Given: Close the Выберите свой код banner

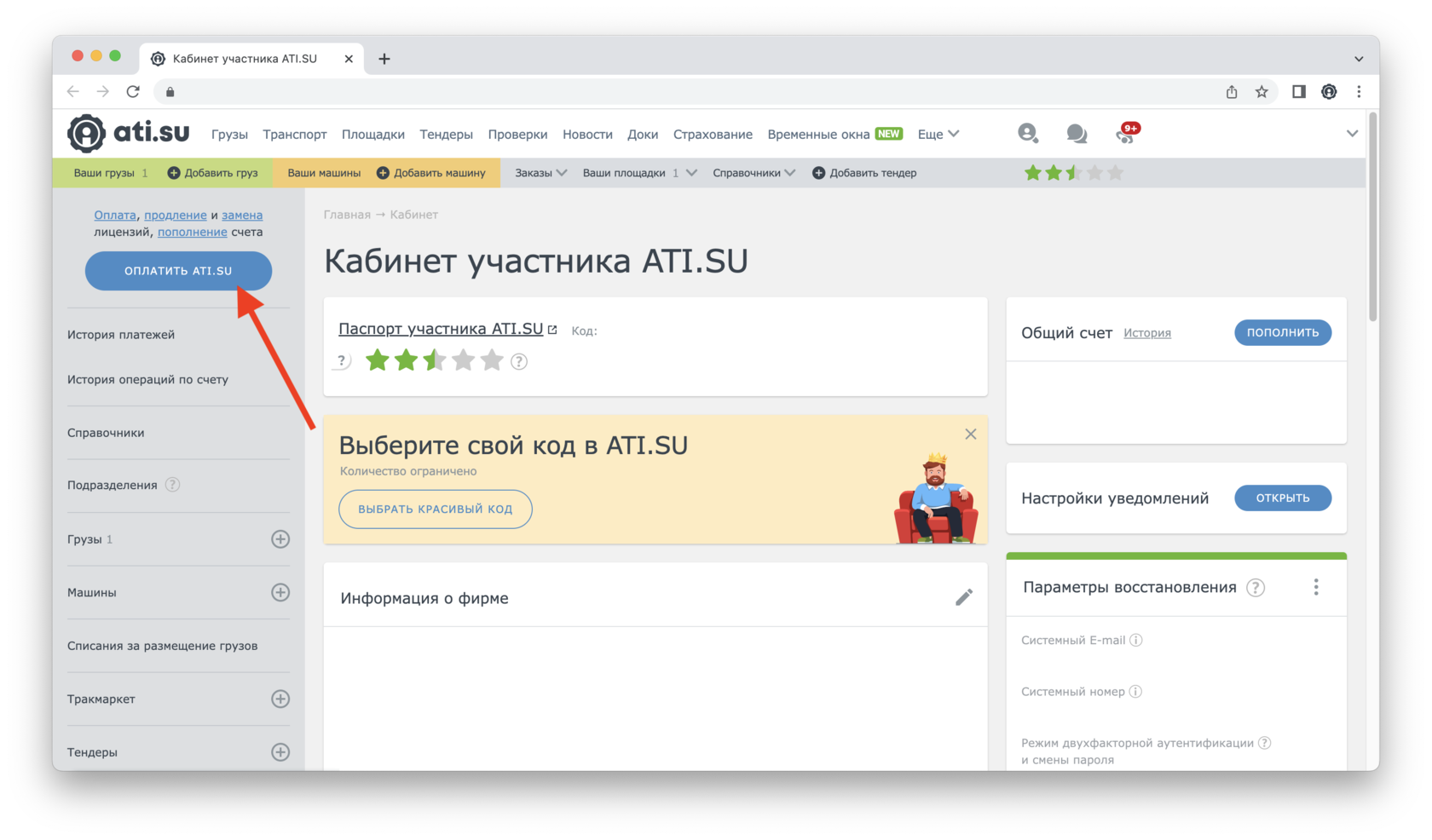Looking at the screenshot, I should [x=971, y=434].
